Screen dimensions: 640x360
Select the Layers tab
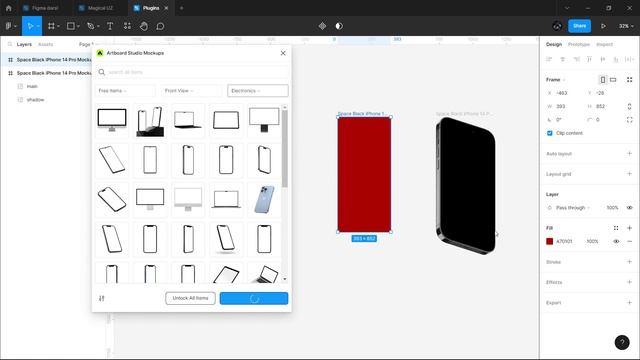tap(24, 44)
